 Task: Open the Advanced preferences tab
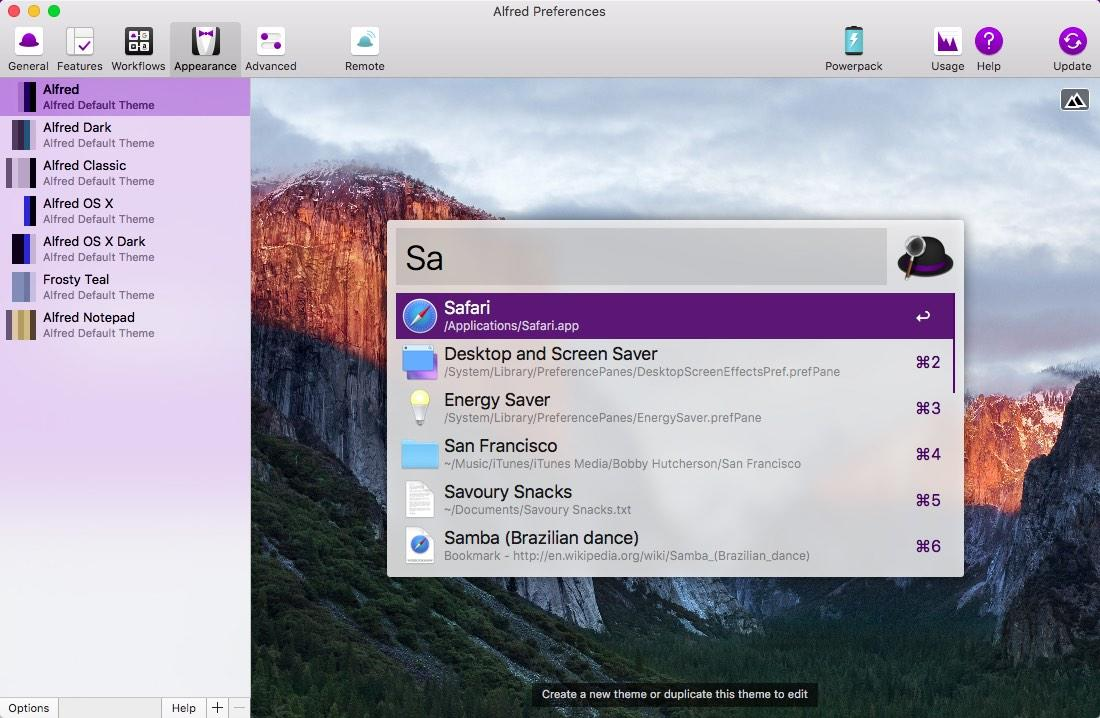271,49
